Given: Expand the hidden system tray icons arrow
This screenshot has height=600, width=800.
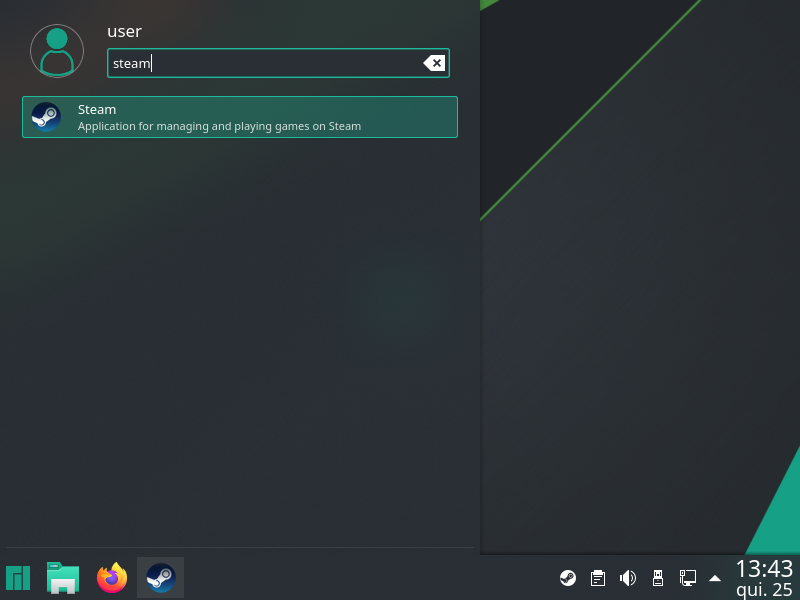Looking at the screenshot, I should [715, 578].
